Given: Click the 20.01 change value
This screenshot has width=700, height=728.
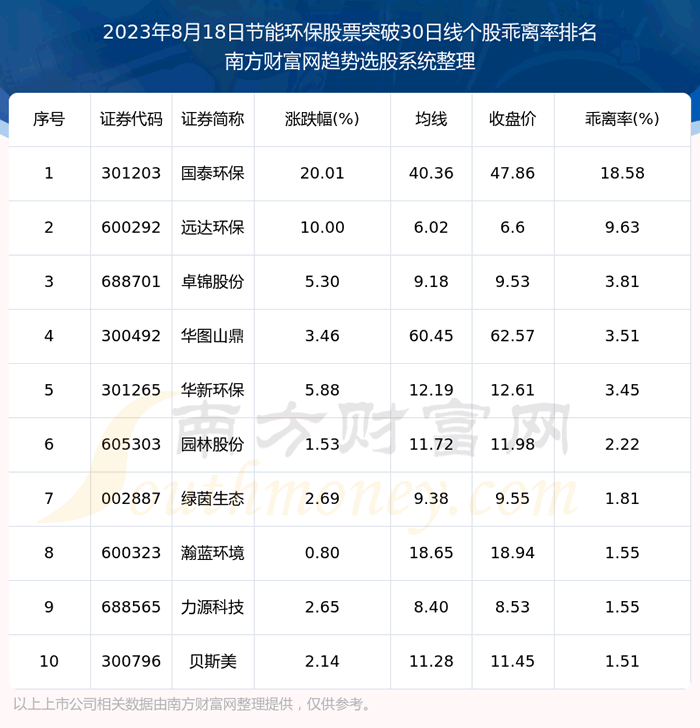Looking at the screenshot, I should pos(322,173).
